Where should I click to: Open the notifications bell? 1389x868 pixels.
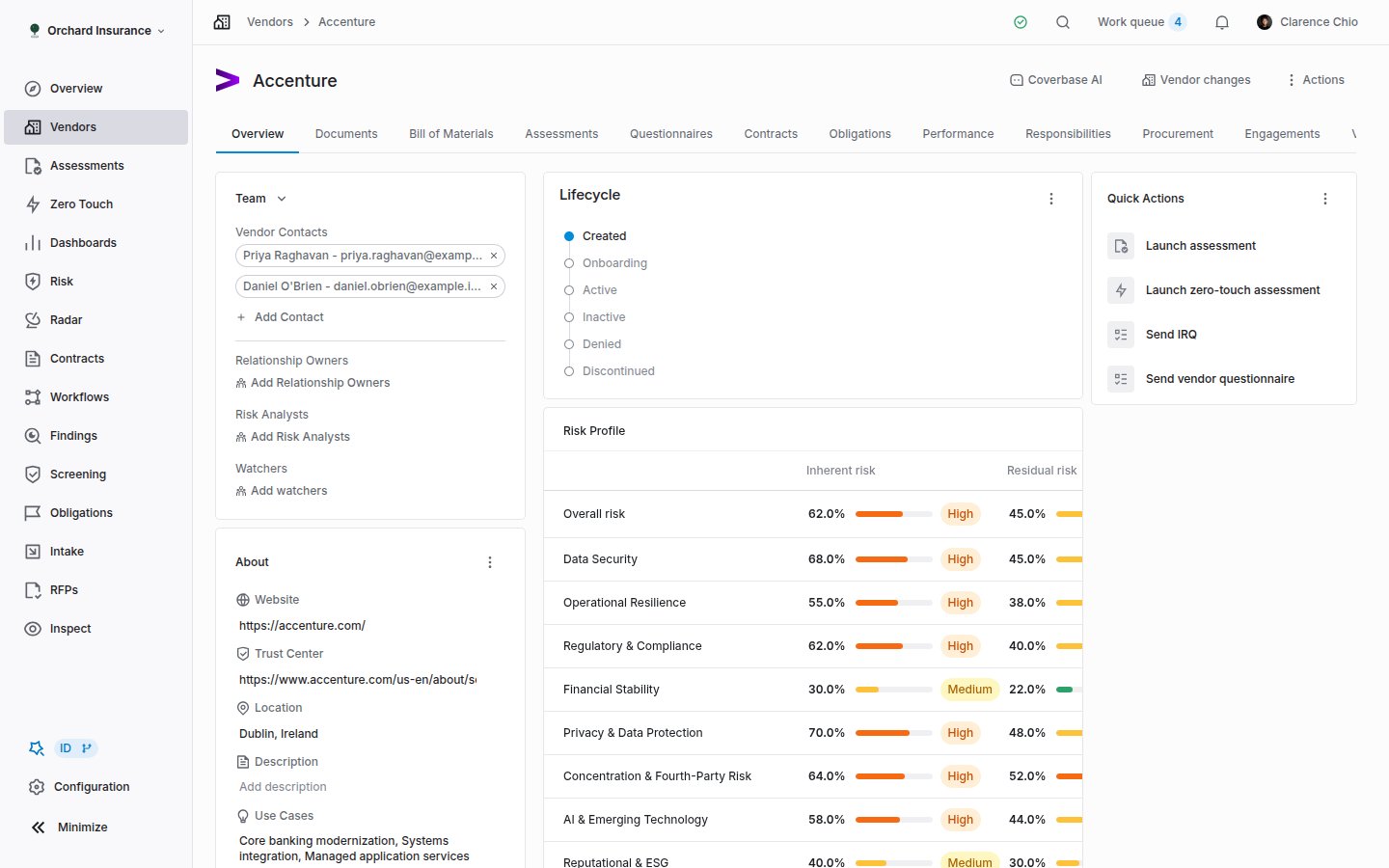click(1222, 22)
